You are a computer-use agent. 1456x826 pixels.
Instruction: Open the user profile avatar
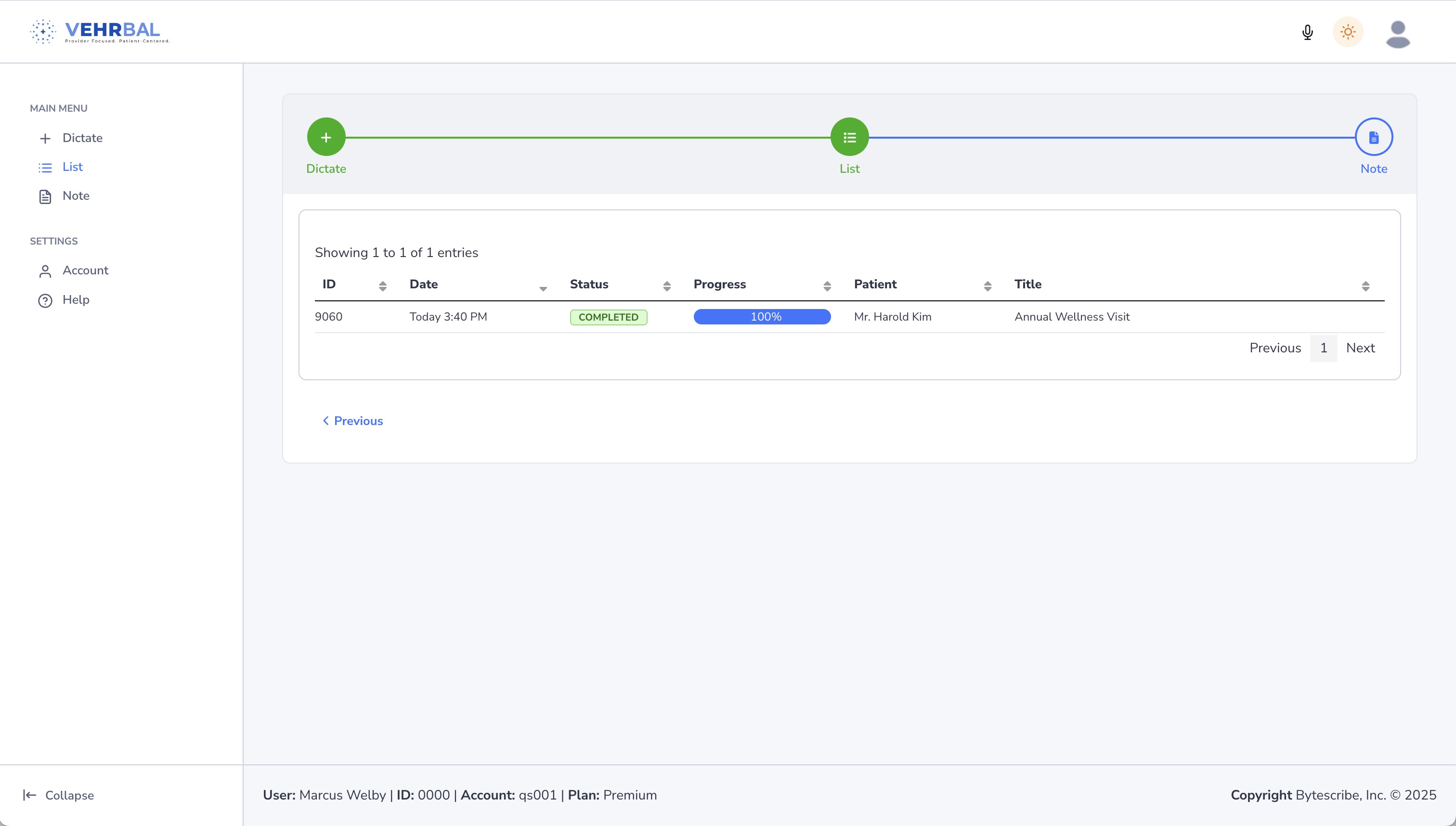click(1398, 34)
